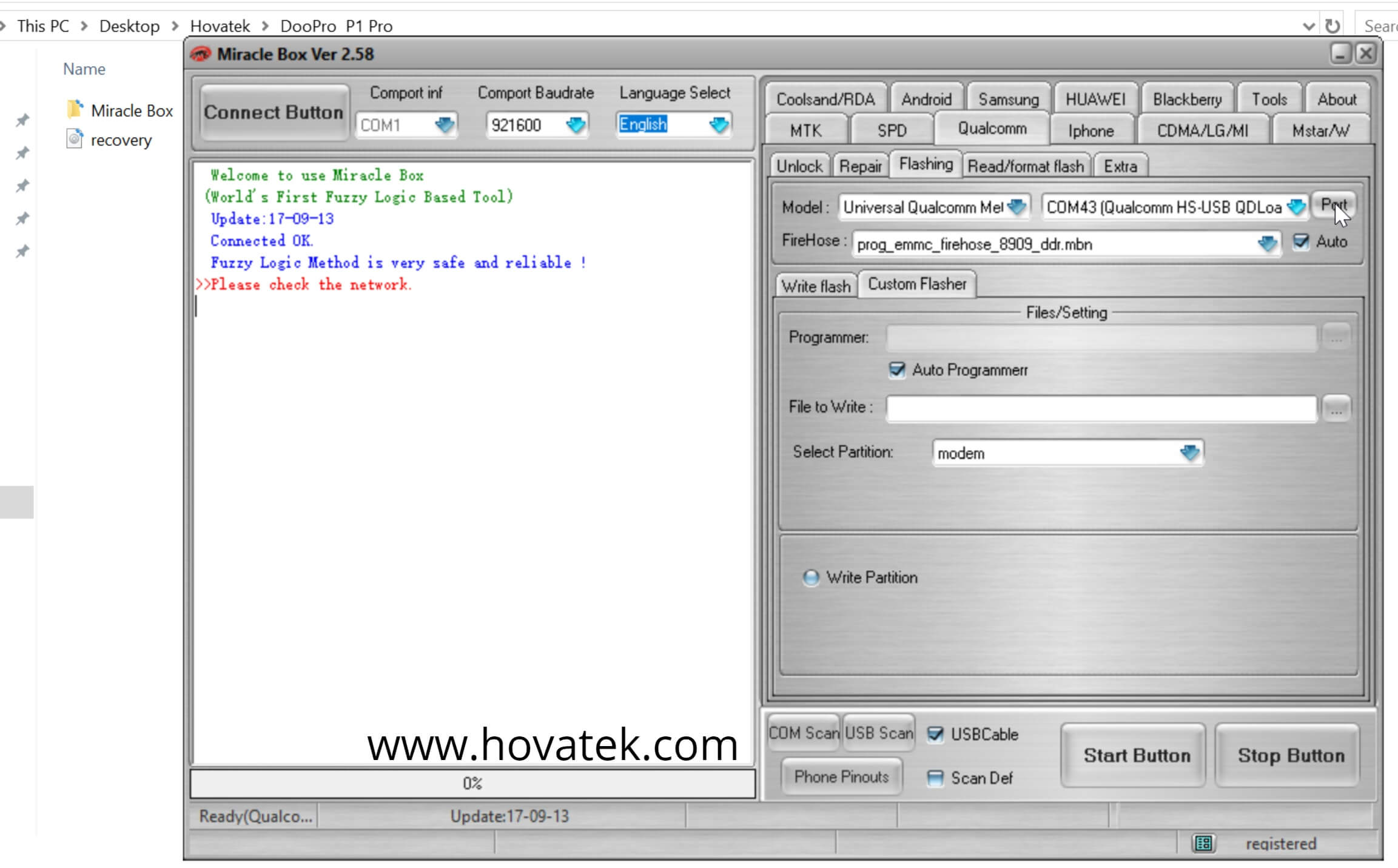Open the Unlock sub-tab
The width and height of the screenshot is (1398, 868).
point(799,166)
